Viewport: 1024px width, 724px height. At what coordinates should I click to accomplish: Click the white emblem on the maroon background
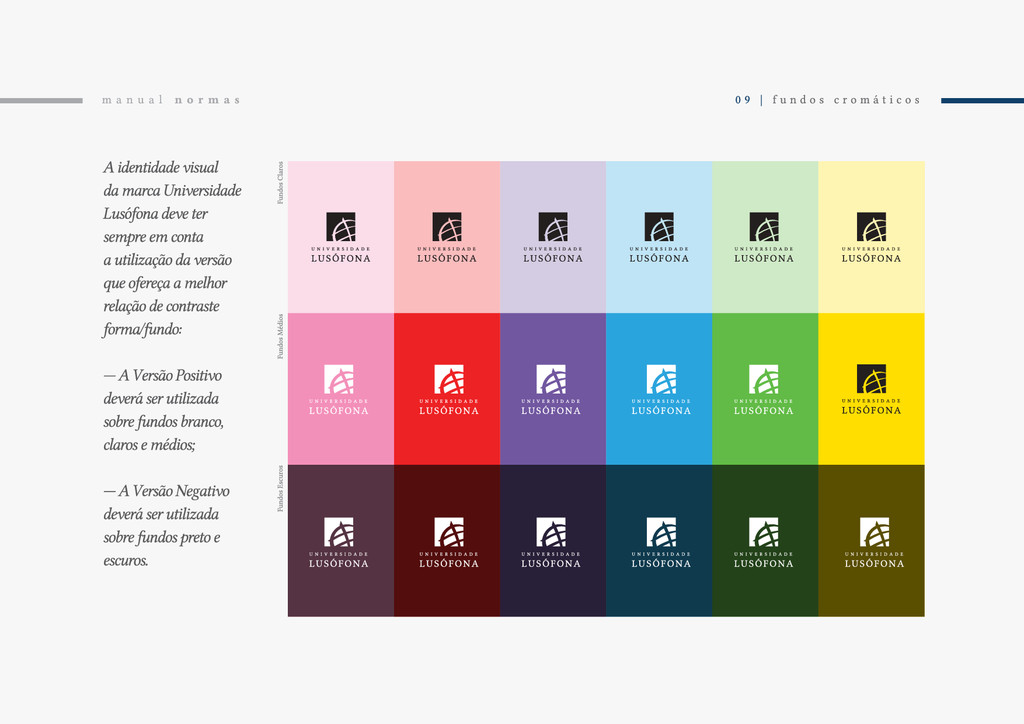point(449,532)
